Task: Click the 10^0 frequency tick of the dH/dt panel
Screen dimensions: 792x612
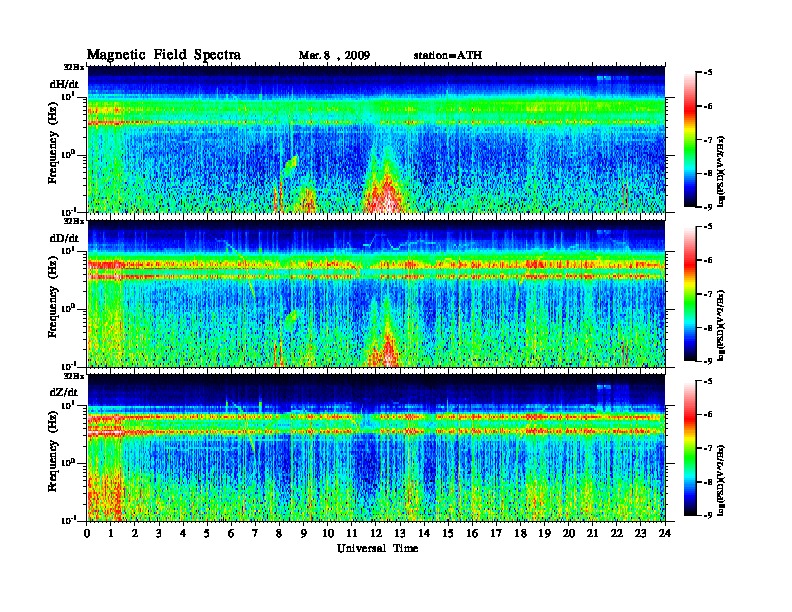Action: click(x=67, y=155)
